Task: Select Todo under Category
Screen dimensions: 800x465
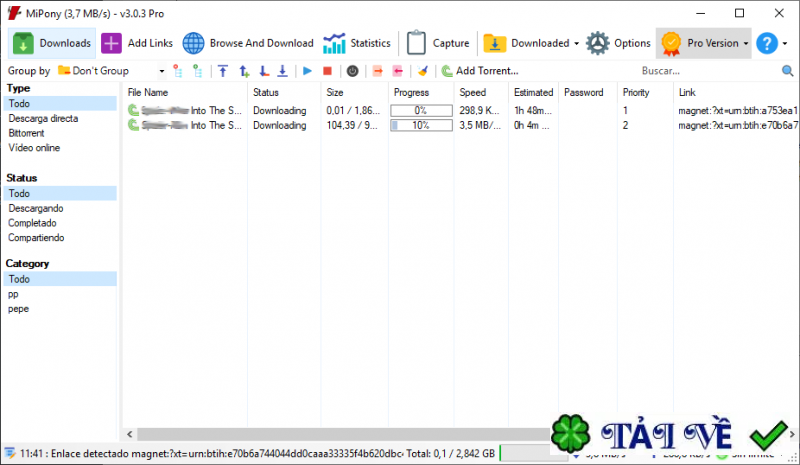Action: 60,279
